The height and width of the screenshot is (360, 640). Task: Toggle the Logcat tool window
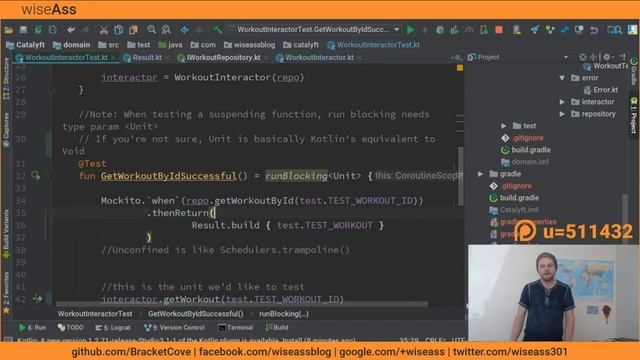tap(113, 327)
